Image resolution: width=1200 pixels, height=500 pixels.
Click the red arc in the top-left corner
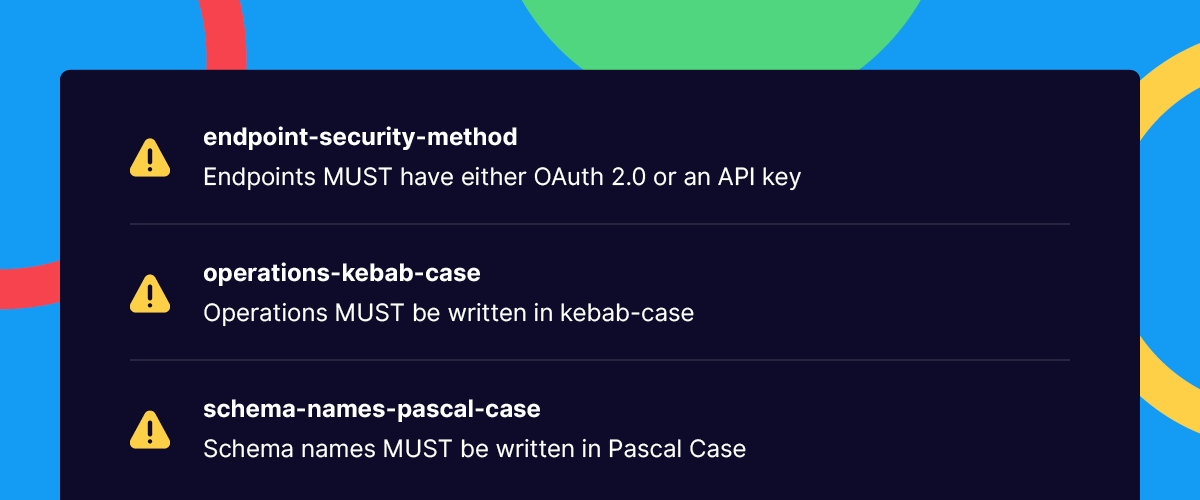pyautogui.click(x=222, y=35)
